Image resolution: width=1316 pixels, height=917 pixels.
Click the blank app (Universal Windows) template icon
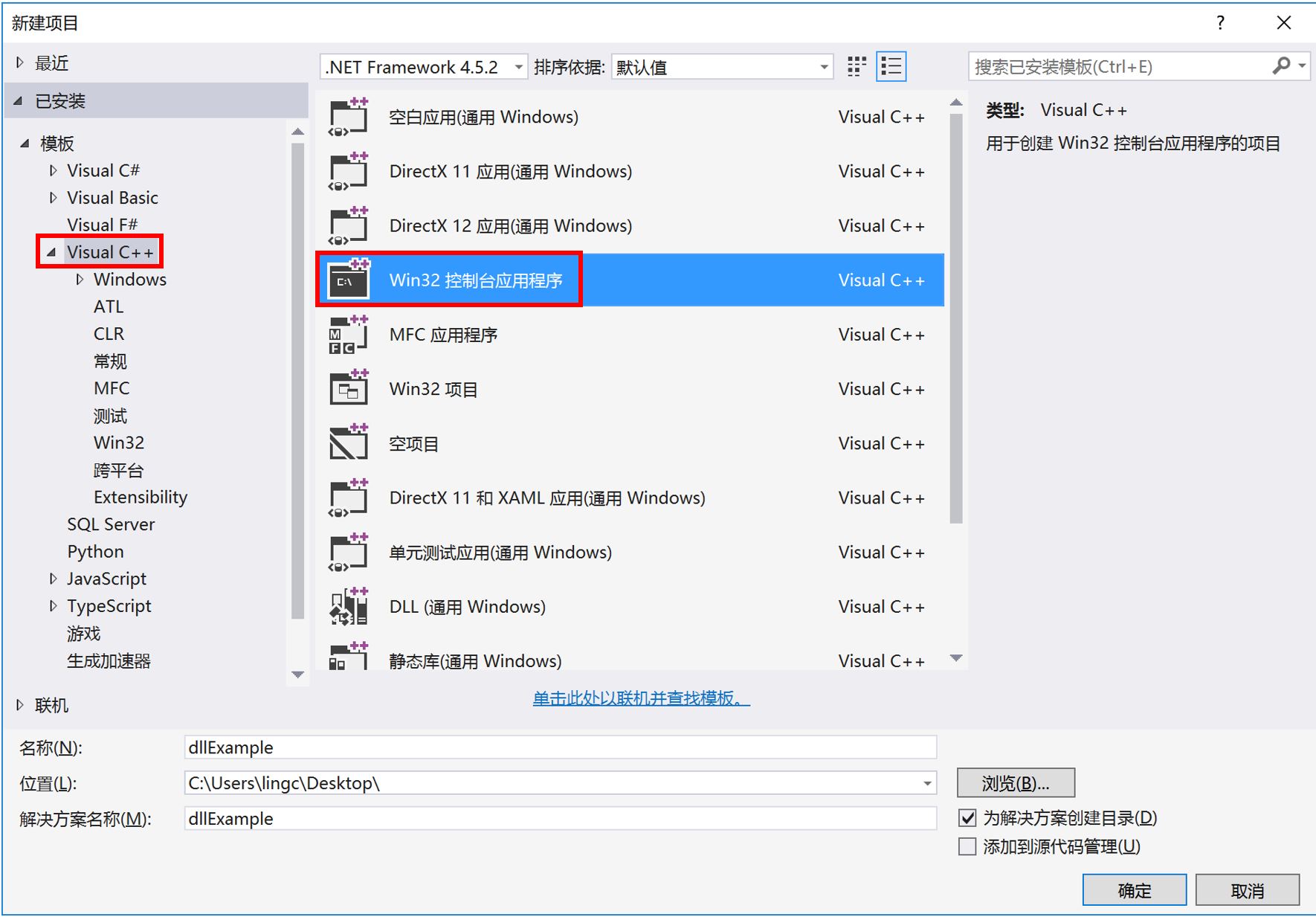coord(349,117)
